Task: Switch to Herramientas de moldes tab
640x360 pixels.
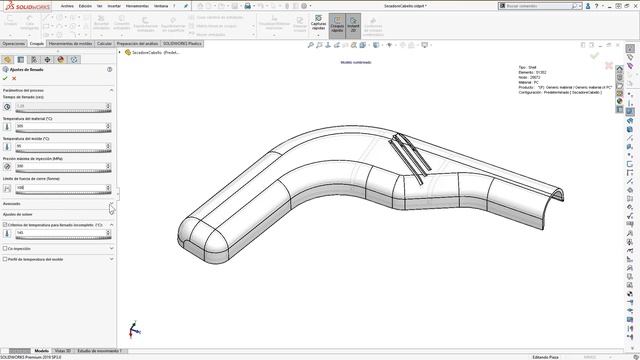Action: [71, 44]
